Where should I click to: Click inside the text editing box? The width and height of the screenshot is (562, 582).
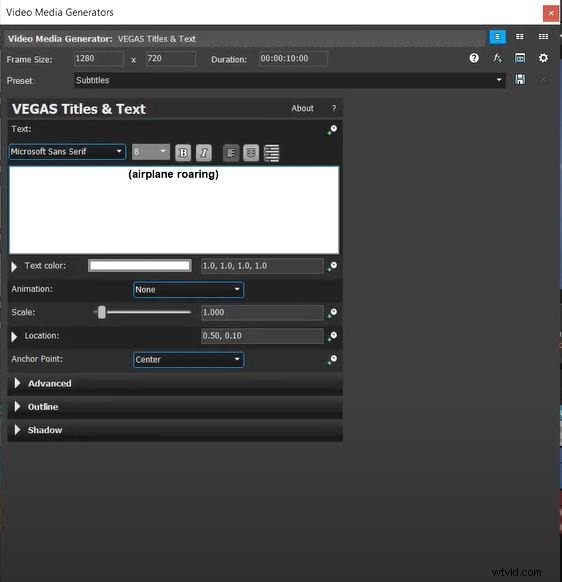(174, 210)
